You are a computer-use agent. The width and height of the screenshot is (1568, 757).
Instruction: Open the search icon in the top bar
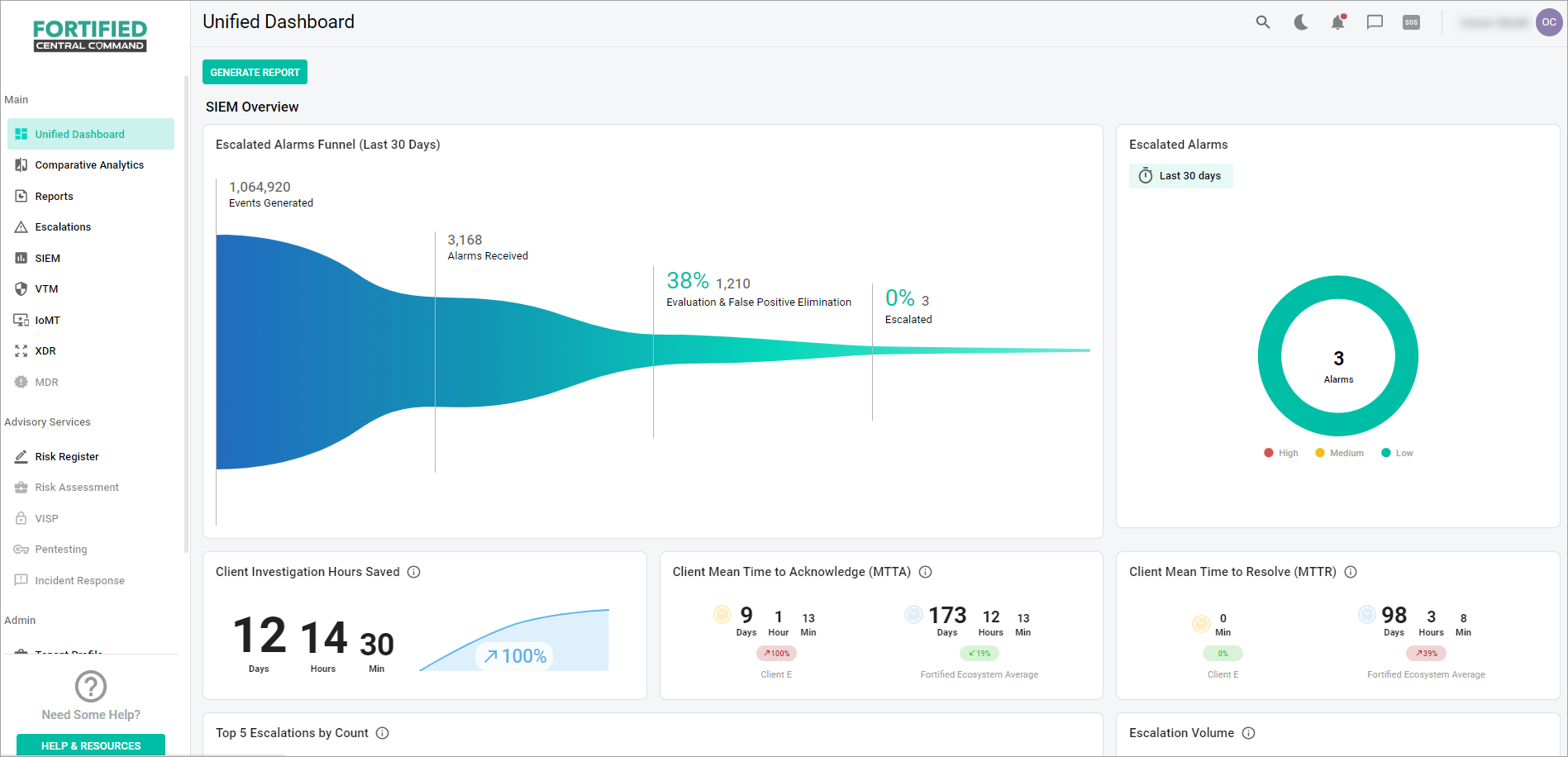[x=1262, y=22]
